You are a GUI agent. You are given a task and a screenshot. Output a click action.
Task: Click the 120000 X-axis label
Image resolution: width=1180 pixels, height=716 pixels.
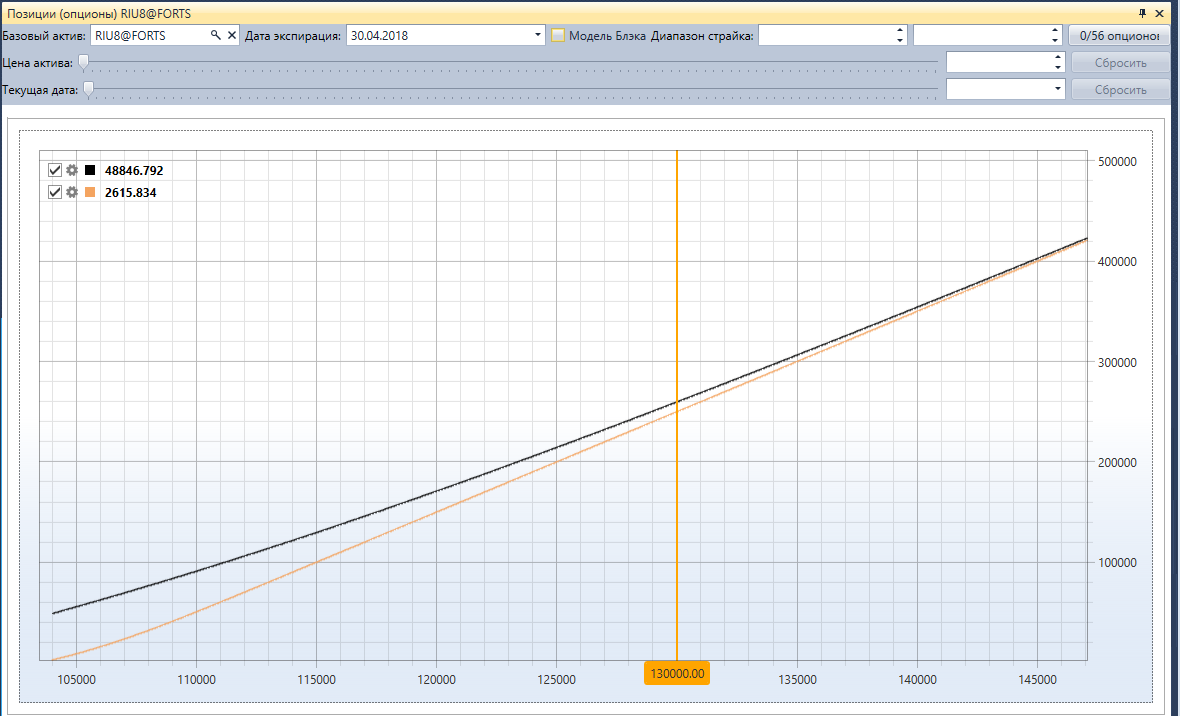pyautogui.click(x=436, y=680)
